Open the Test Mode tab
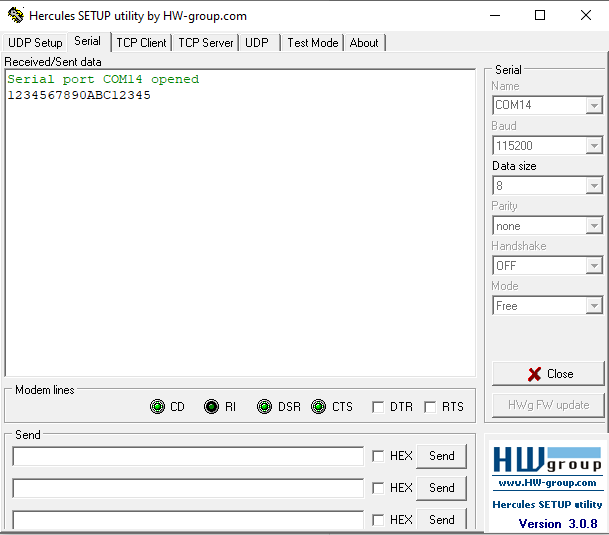 (x=312, y=43)
